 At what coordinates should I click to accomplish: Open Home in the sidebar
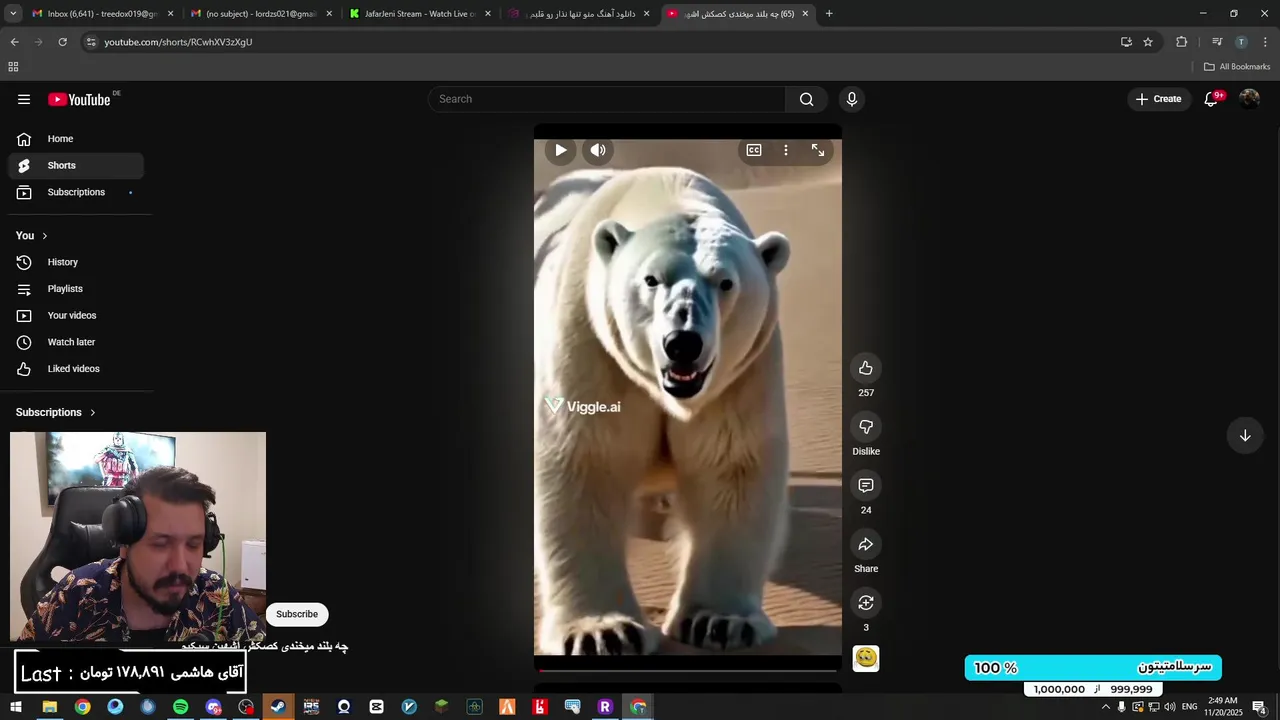click(x=76, y=139)
